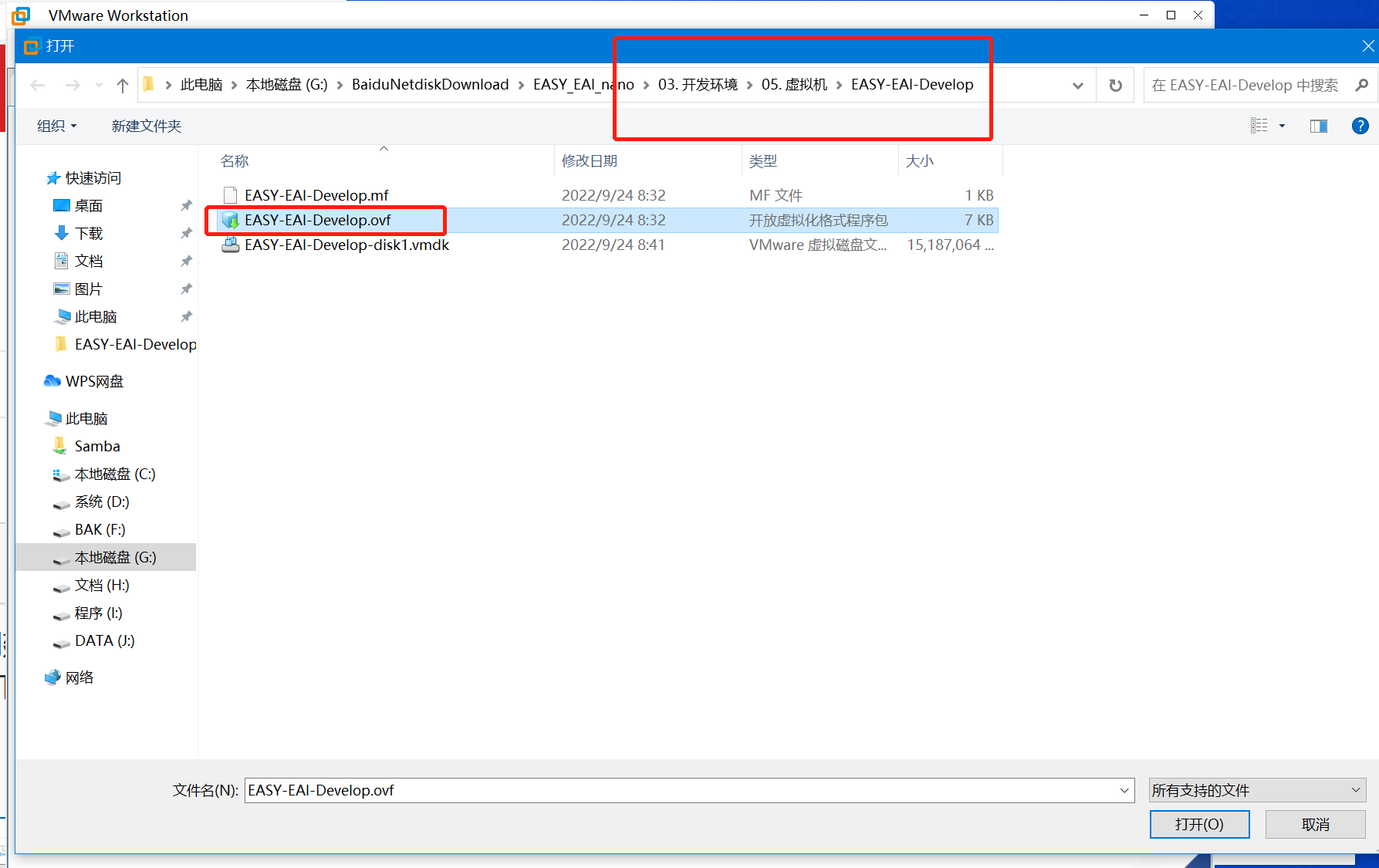Click the filename input field
Screen dimensions: 1379x868
pos(679,790)
